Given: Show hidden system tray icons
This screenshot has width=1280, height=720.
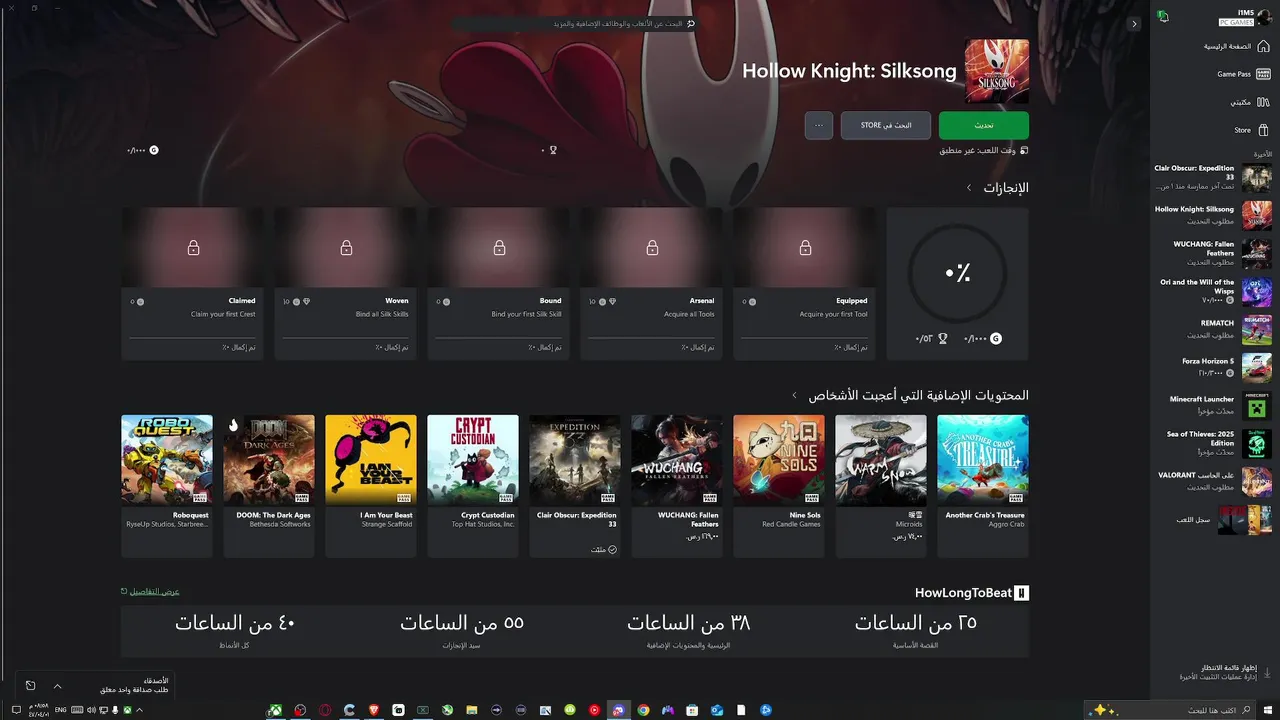Looking at the screenshot, I should (139, 710).
